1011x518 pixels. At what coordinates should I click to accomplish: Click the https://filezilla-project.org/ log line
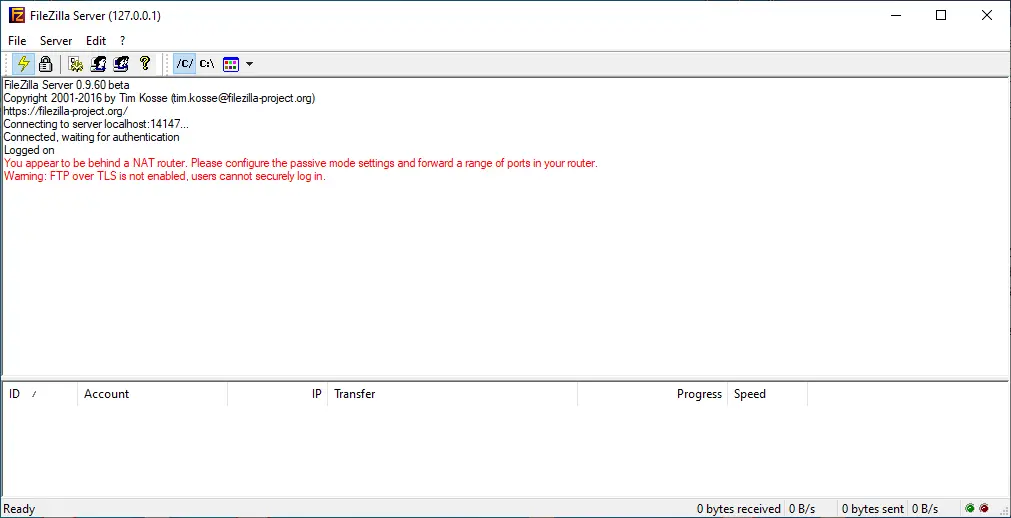tap(66, 111)
